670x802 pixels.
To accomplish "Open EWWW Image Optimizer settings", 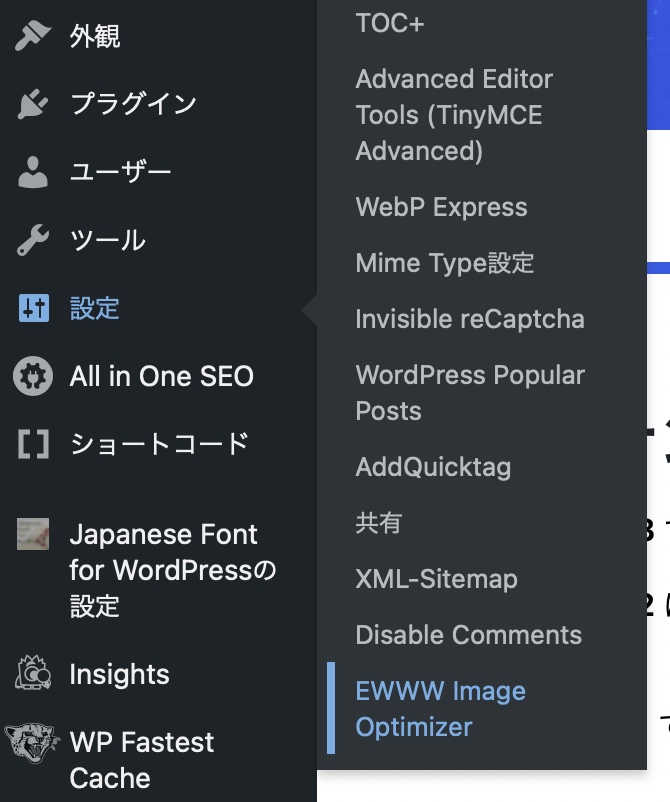I will tap(440, 709).
